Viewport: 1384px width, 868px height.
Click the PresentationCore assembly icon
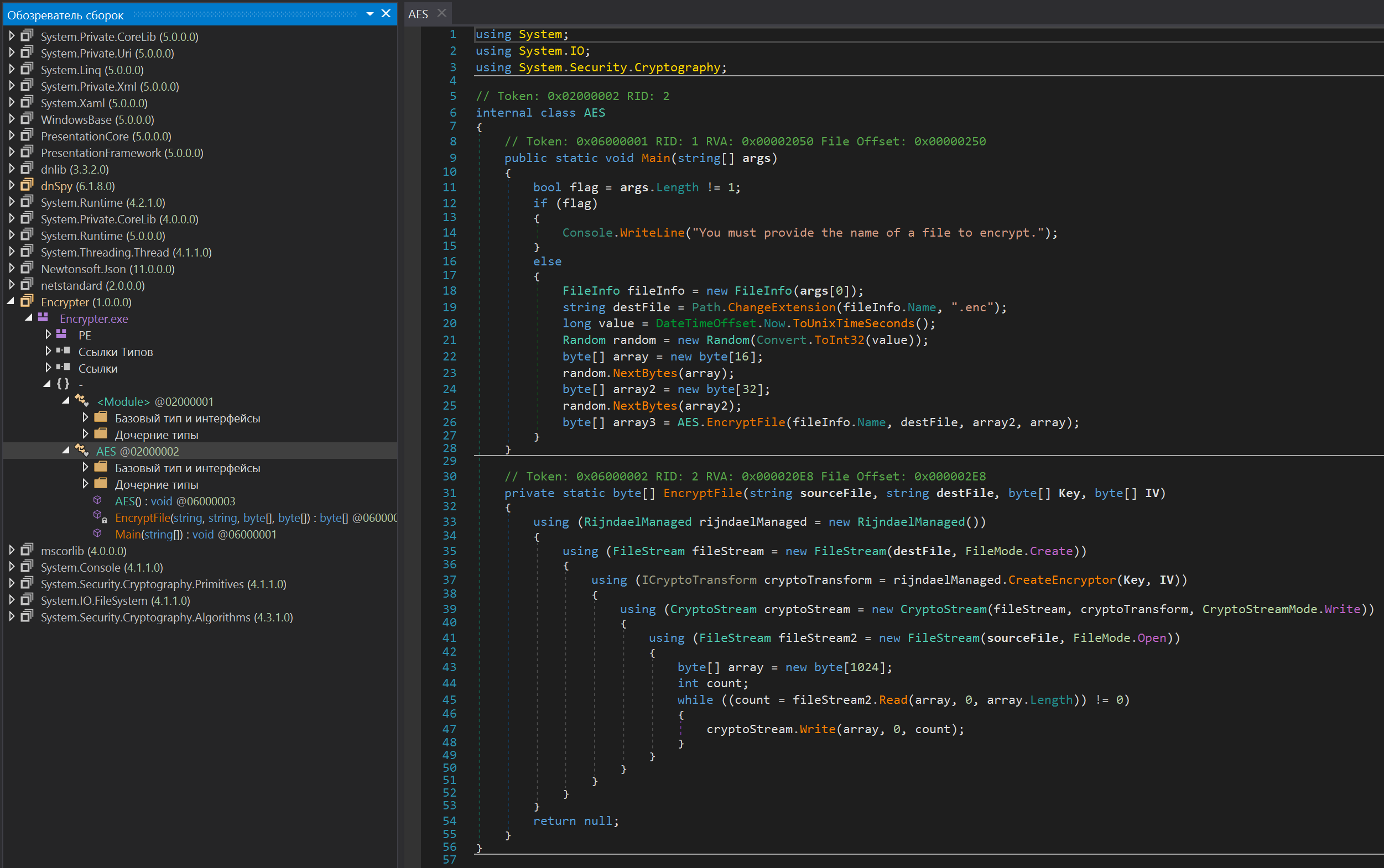(27, 135)
